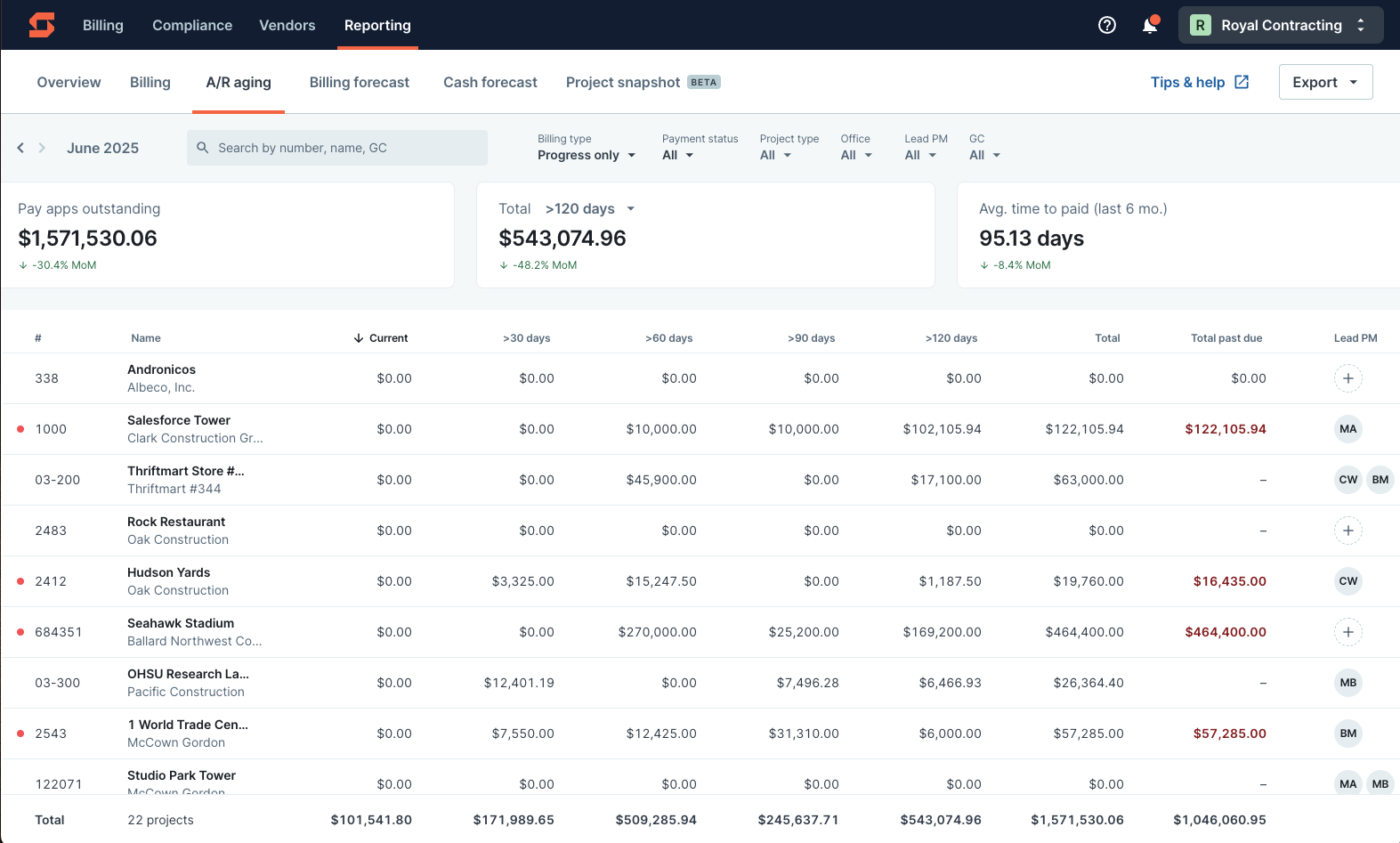This screenshot has width=1400, height=843.
Task: Open Billing in top navigation
Action: tap(103, 25)
